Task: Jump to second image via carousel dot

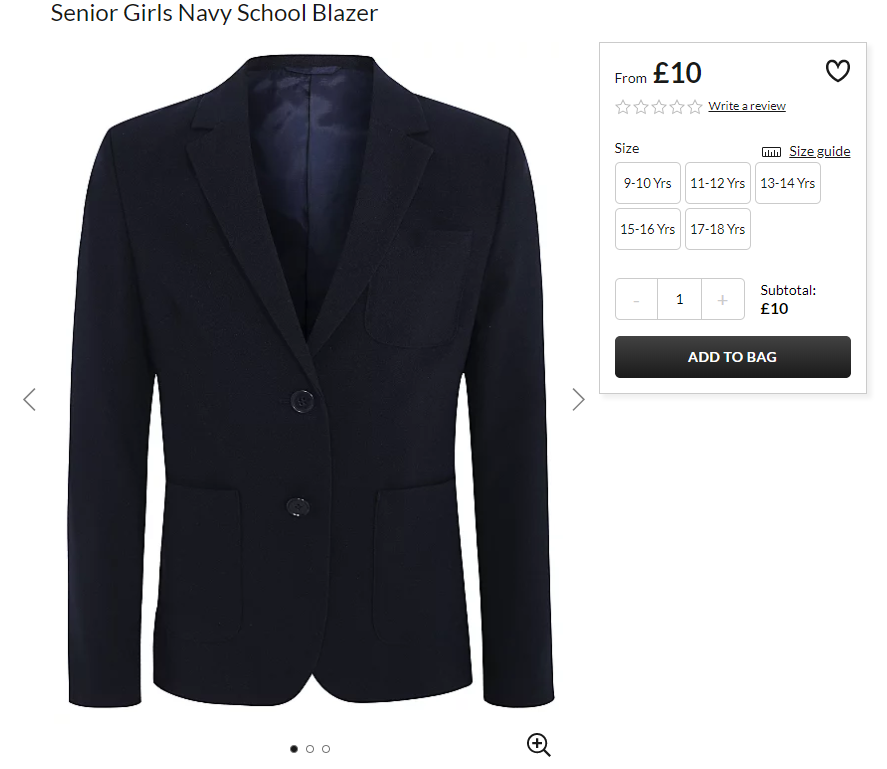Action: point(310,749)
